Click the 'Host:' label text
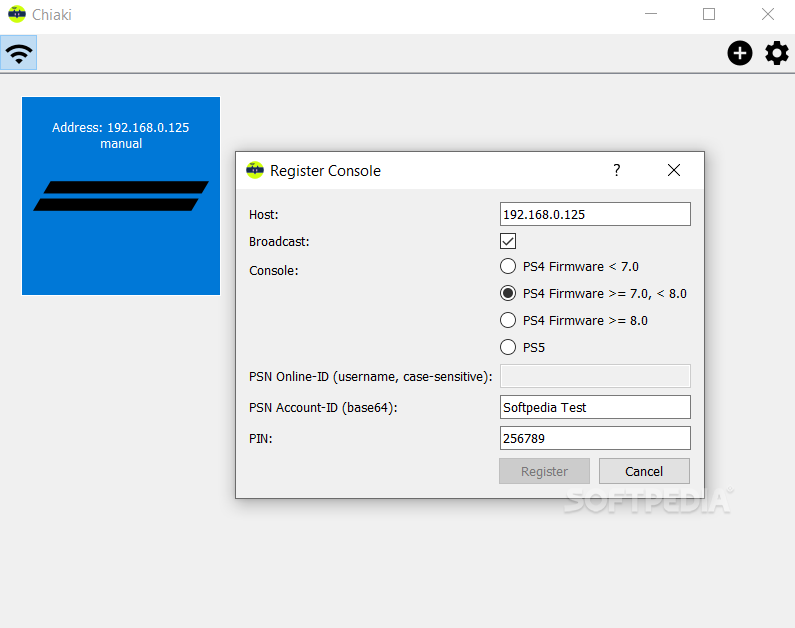This screenshot has width=795, height=628. click(264, 215)
